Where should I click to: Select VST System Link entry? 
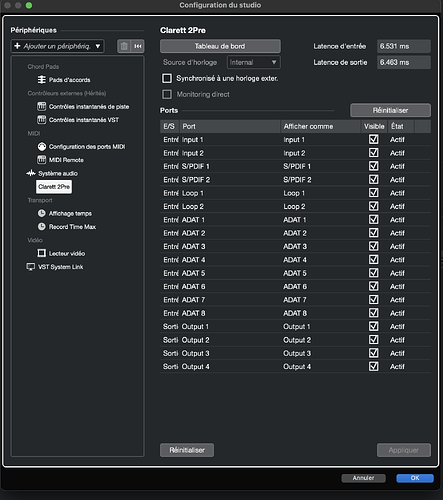coord(60,267)
